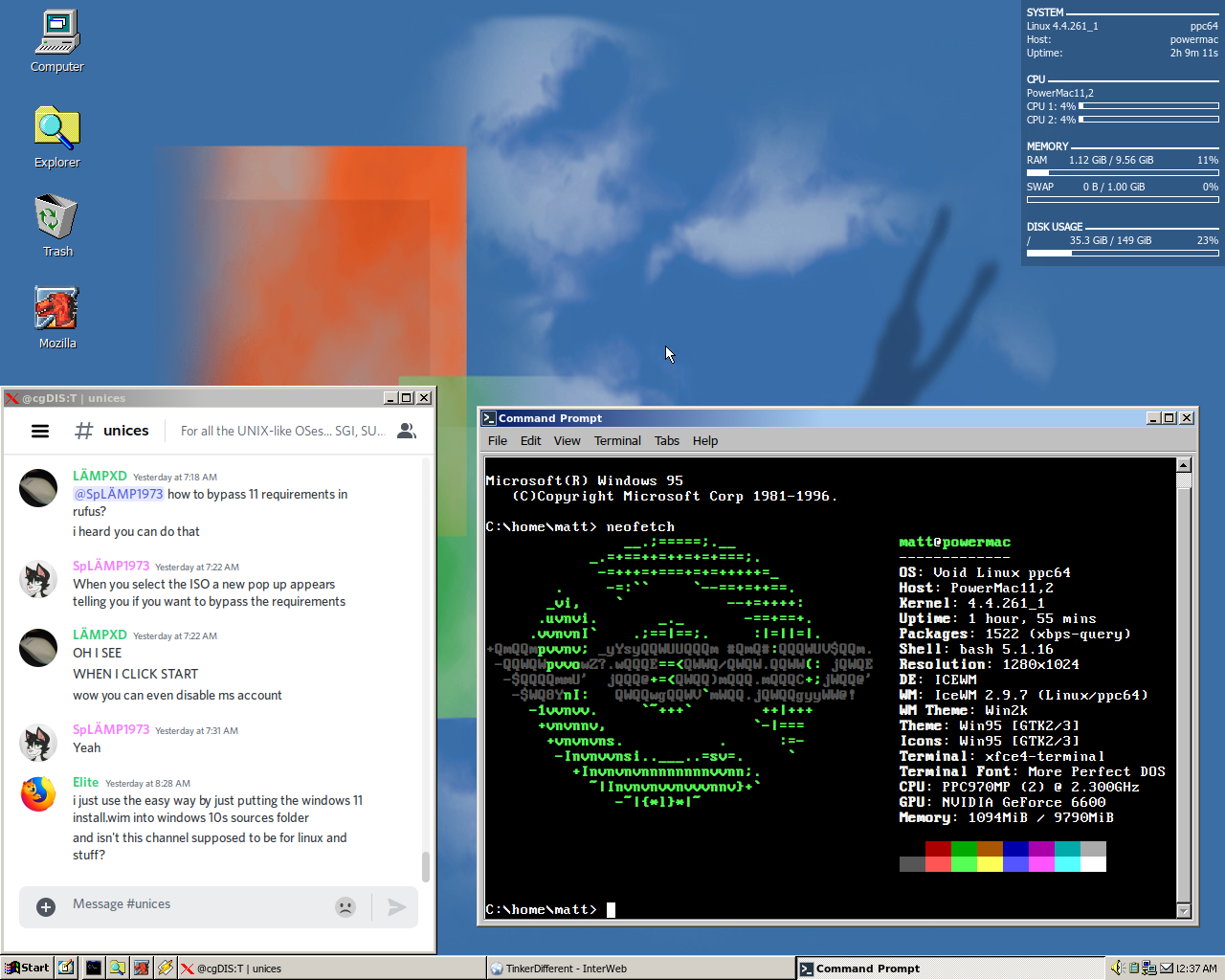Click the blue color block in neofetch output
Image resolution: width=1225 pixels, height=980 pixels.
coord(1015,849)
